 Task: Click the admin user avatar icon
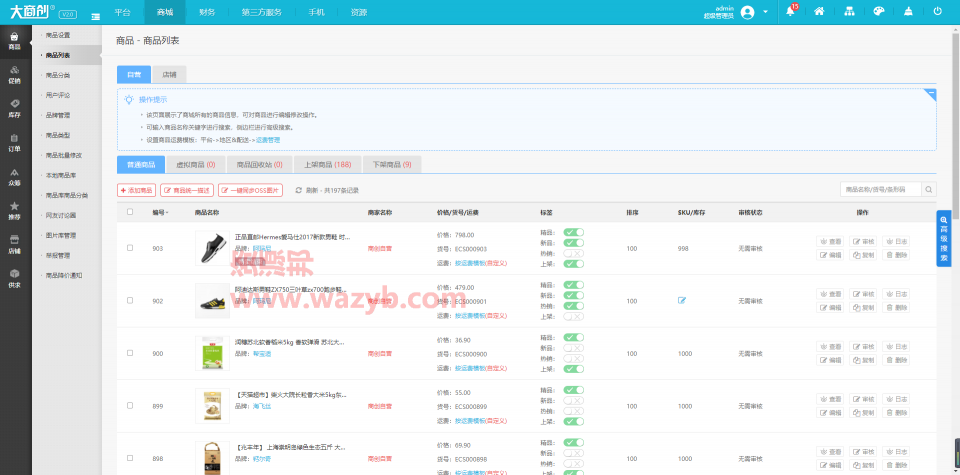point(747,12)
